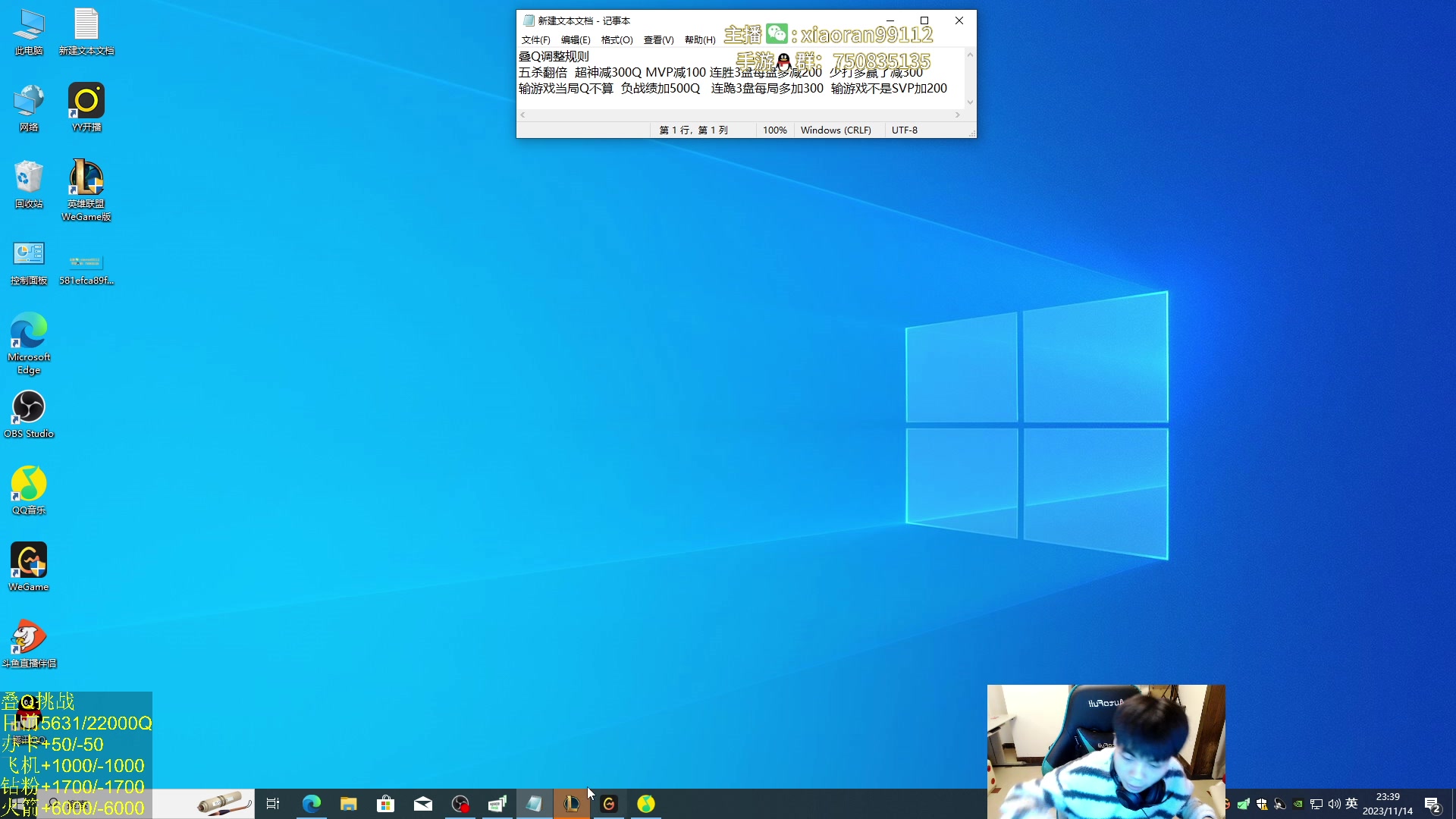Click the Notepad horizontal scroll left arrow
The width and height of the screenshot is (1456, 819).
click(522, 115)
